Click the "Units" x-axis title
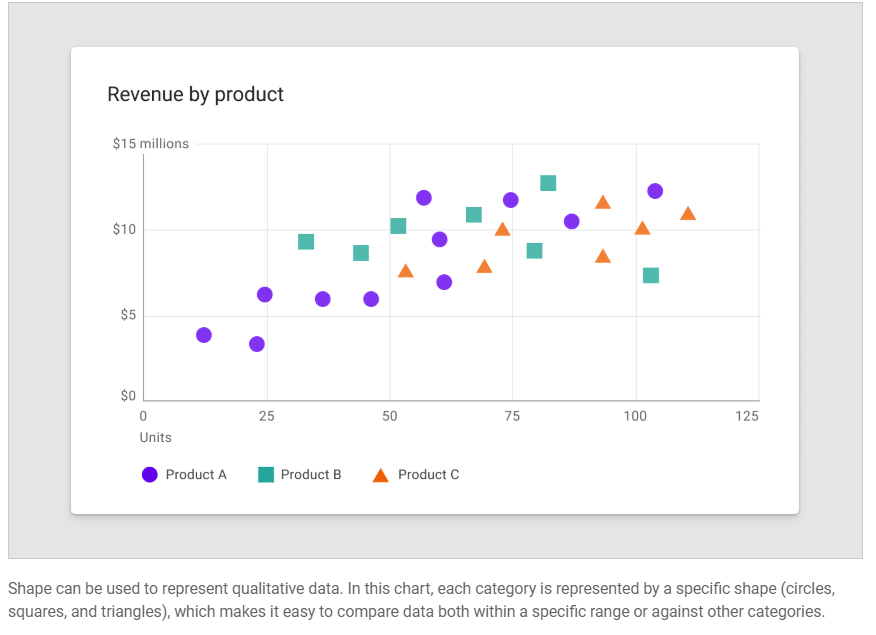 click(x=155, y=437)
